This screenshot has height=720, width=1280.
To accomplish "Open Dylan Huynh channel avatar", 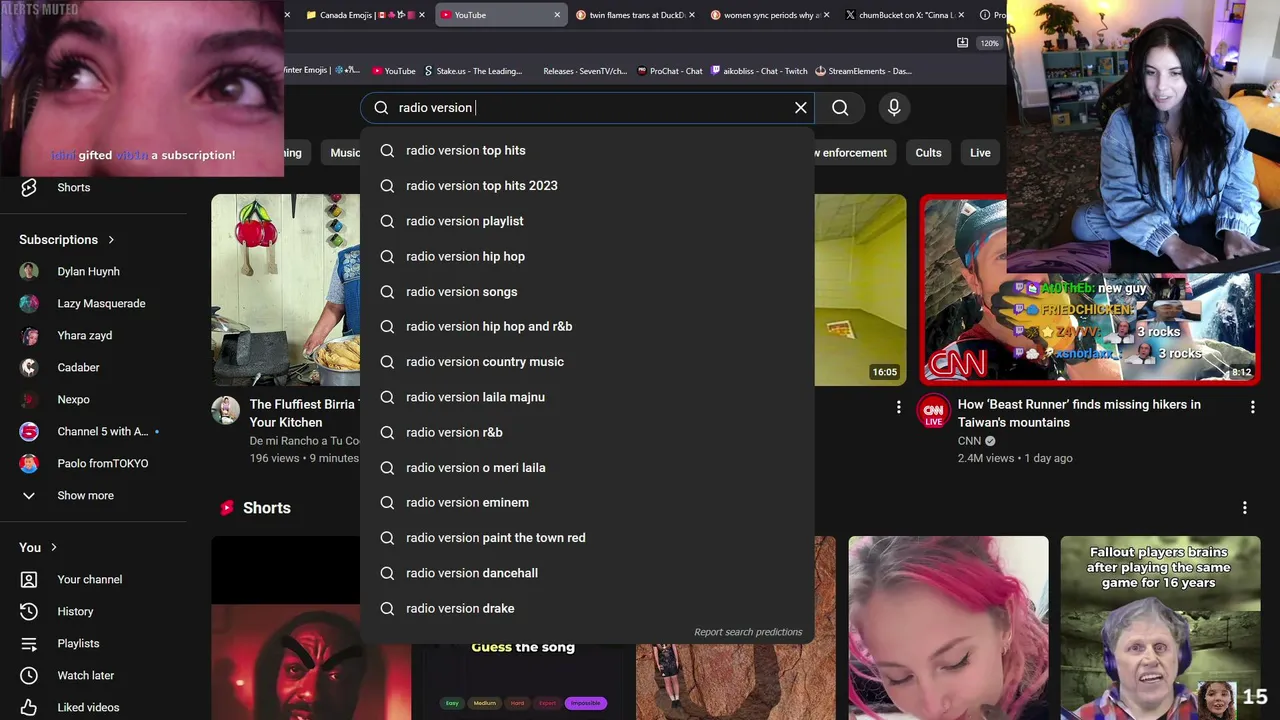I will coord(29,272).
